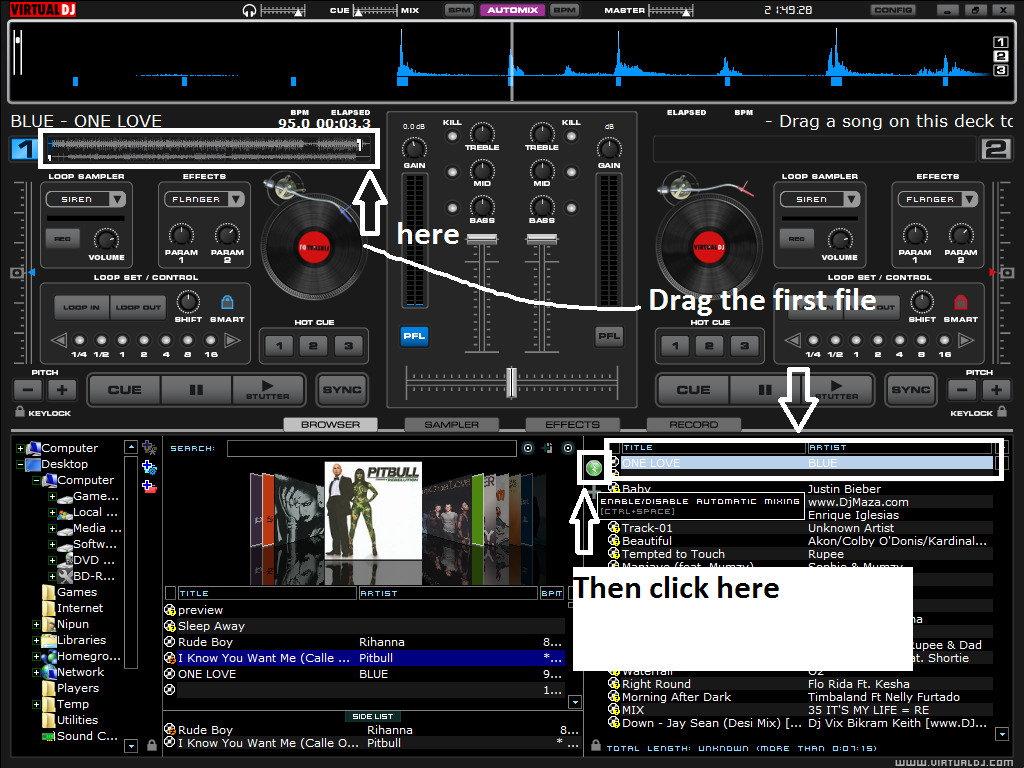Switch to the SAMPLER tab
This screenshot has width=1024, height=768.
point(452,424)
